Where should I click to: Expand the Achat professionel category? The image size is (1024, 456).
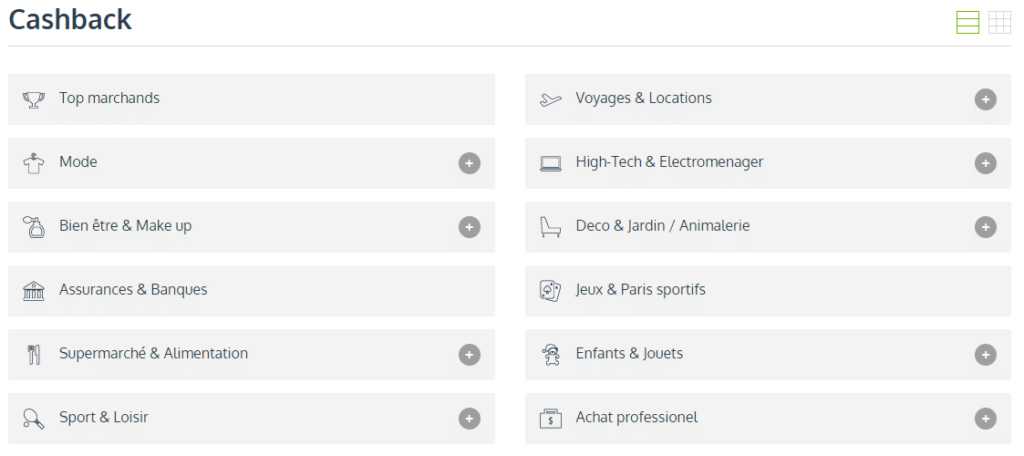click(985, 418)
